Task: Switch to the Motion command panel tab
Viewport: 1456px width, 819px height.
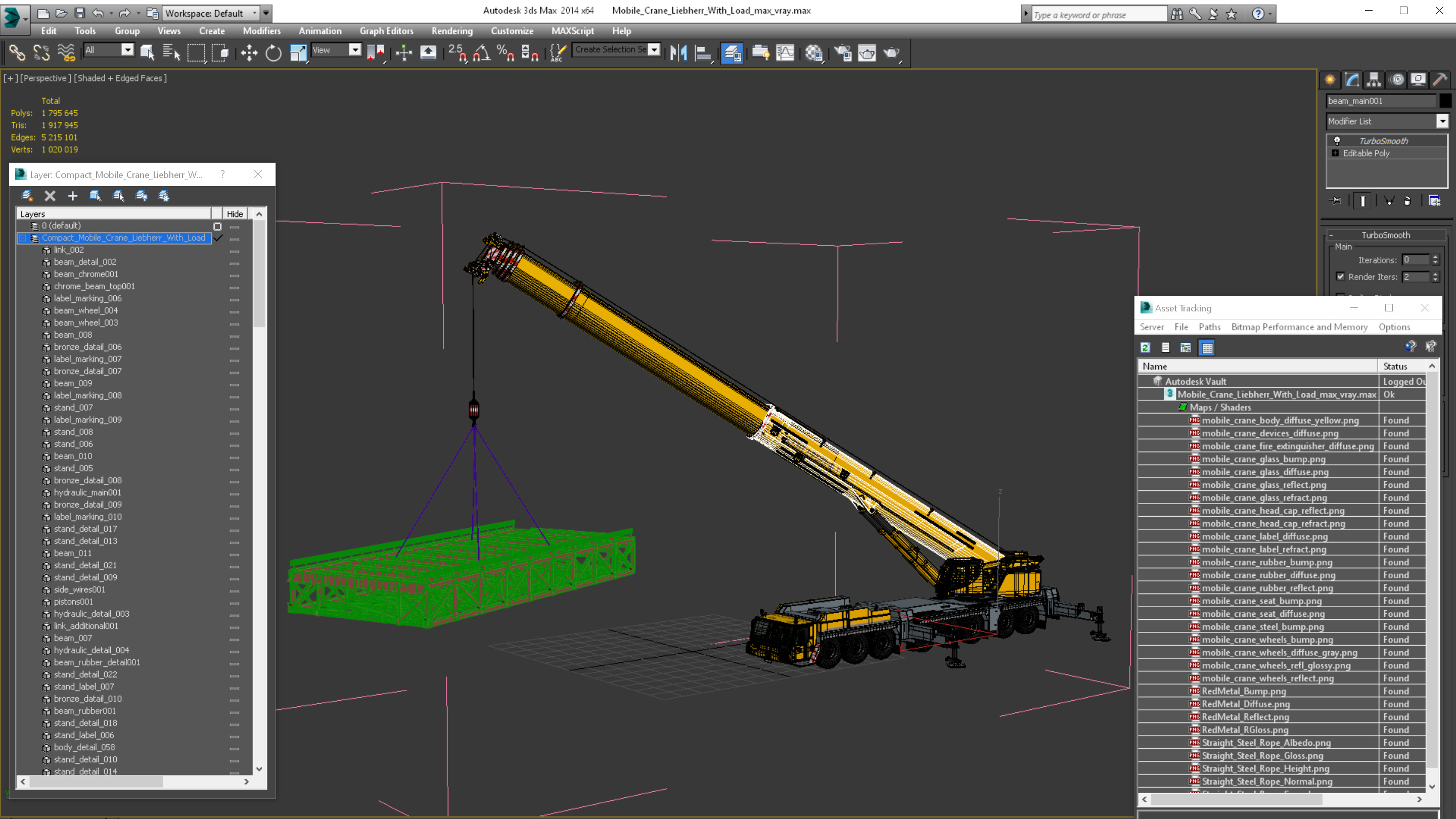Action: (x=1397, y=80)
